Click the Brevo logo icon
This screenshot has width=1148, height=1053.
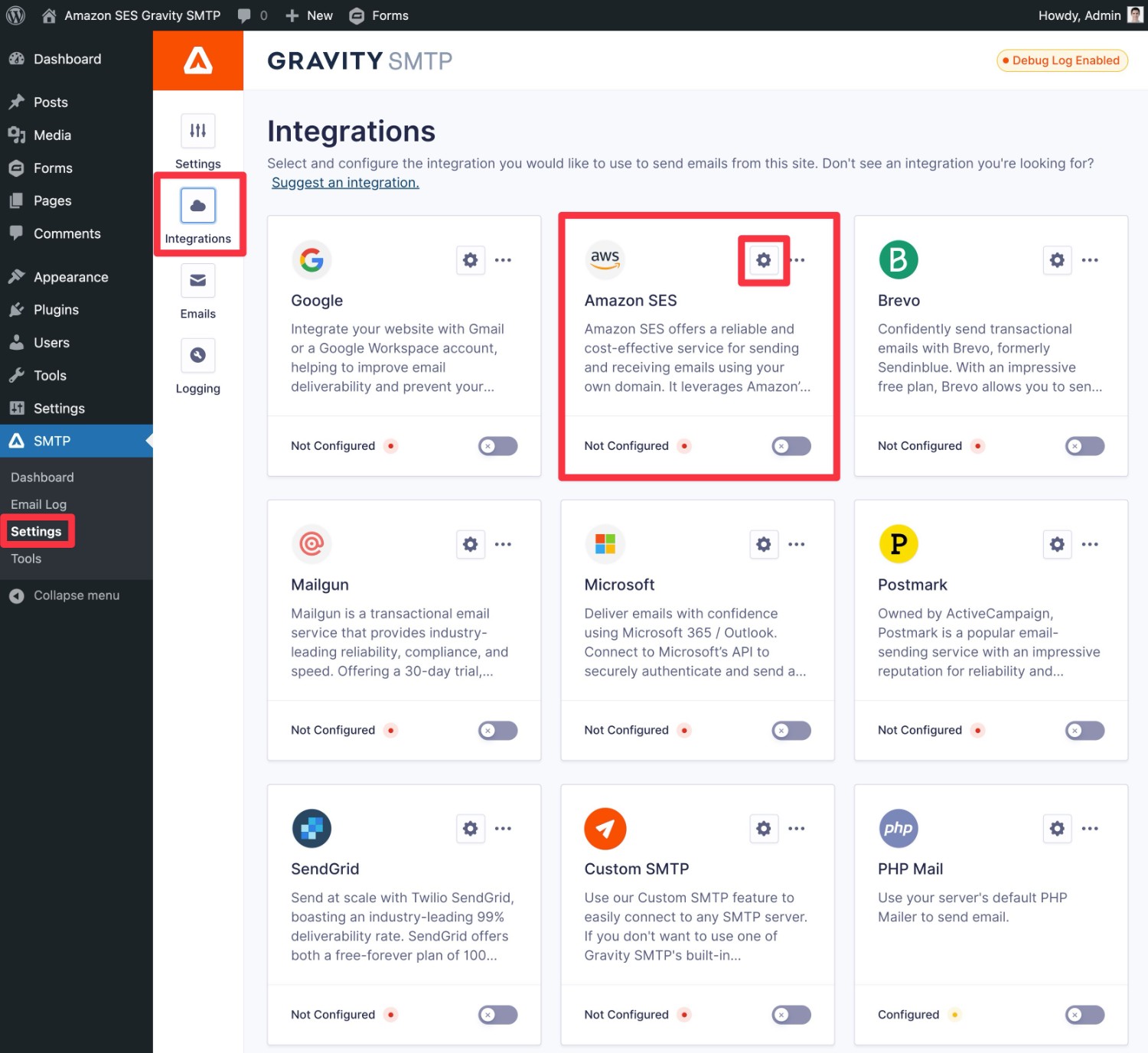click(899, 260)
